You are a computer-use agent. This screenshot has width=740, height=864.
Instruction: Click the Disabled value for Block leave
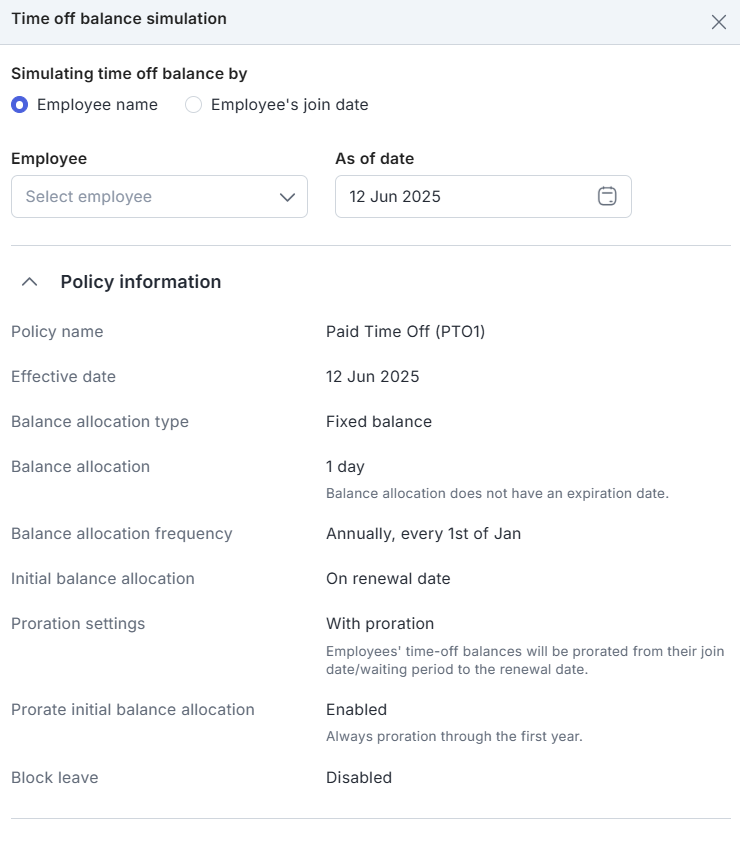pyautogui.click(x=359, y=778)
